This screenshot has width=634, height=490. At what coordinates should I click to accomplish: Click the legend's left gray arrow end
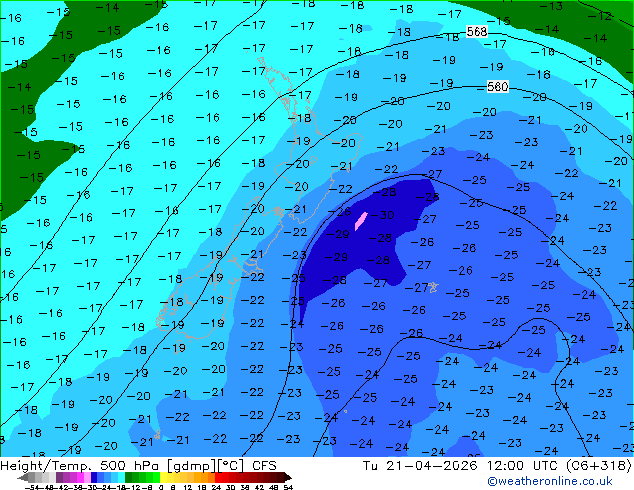click(23, 477)
